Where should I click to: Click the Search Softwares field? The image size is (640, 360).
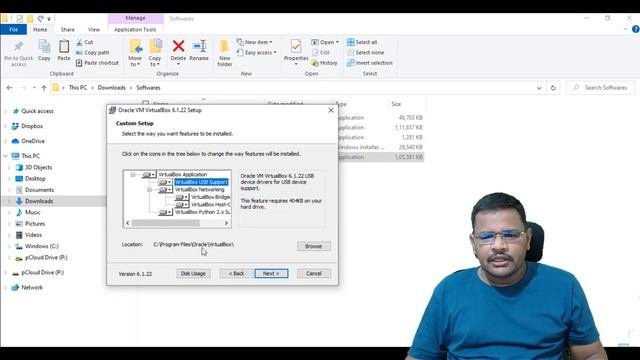click(600, 88)
